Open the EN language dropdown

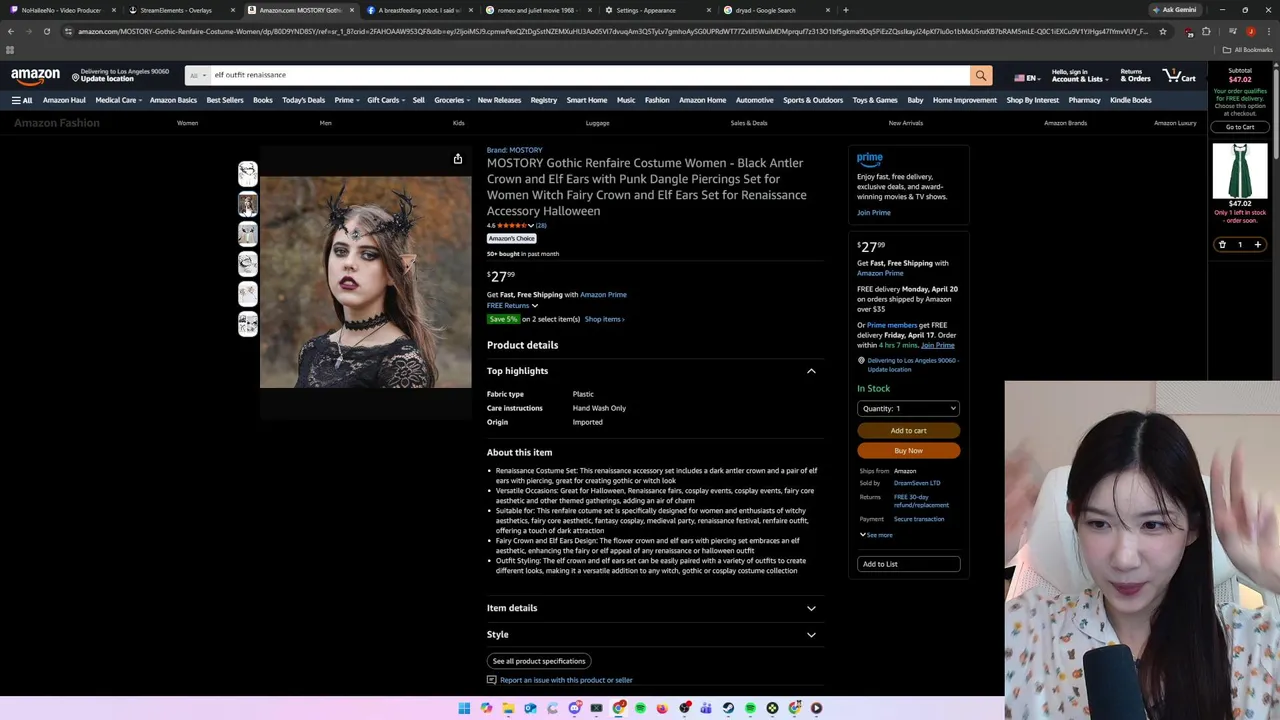click(1026, 78)
